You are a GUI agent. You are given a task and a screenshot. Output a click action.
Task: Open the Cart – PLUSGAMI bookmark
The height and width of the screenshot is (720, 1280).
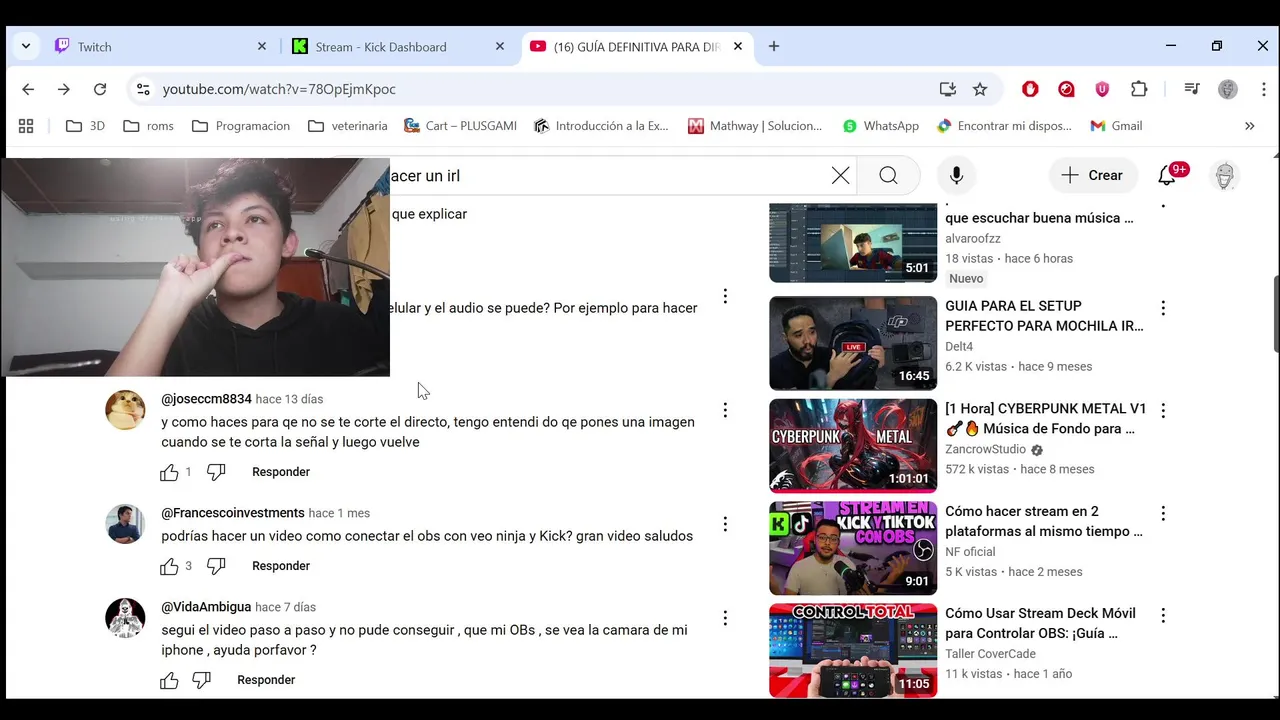point(460,126)
